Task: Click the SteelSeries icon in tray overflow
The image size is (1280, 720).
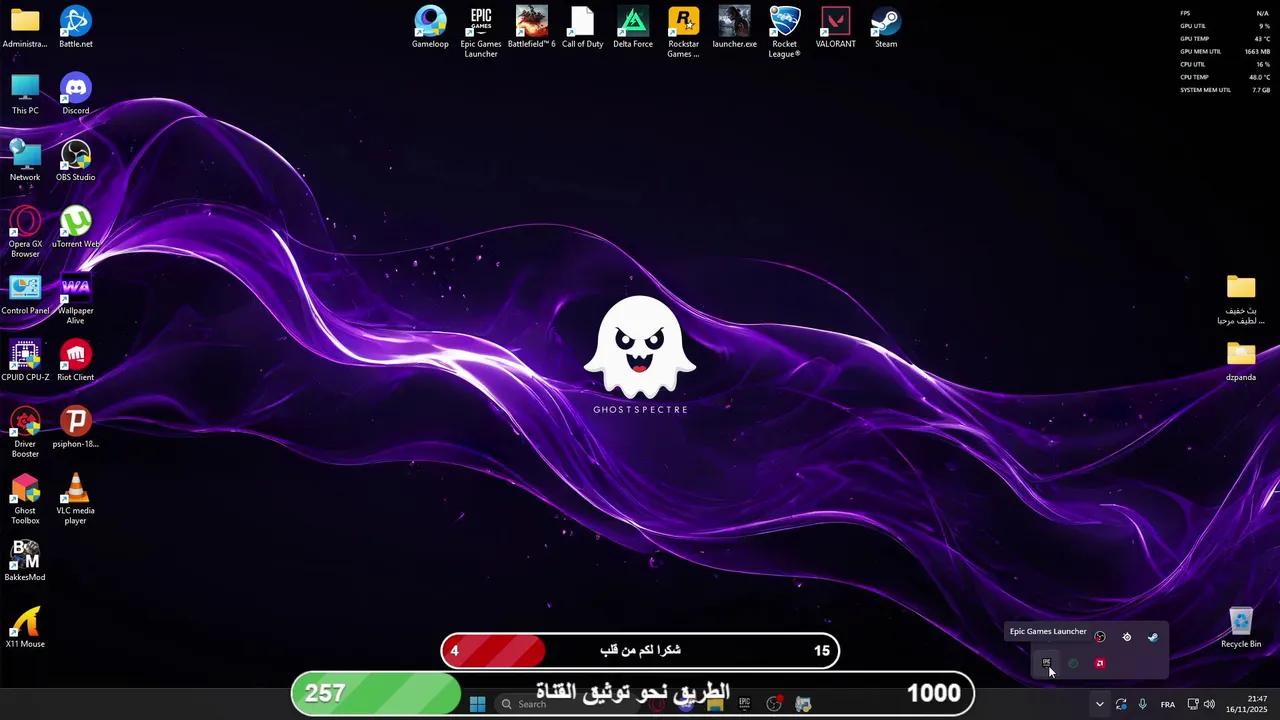Action: (1127, 637)
